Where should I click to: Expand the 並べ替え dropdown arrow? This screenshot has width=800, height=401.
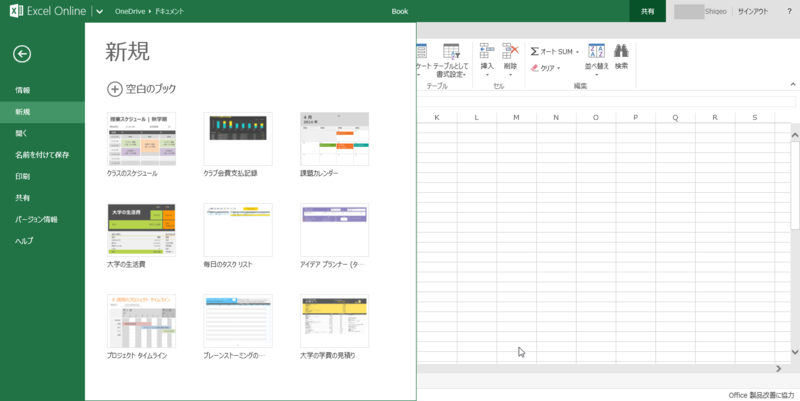coord(596,75)
